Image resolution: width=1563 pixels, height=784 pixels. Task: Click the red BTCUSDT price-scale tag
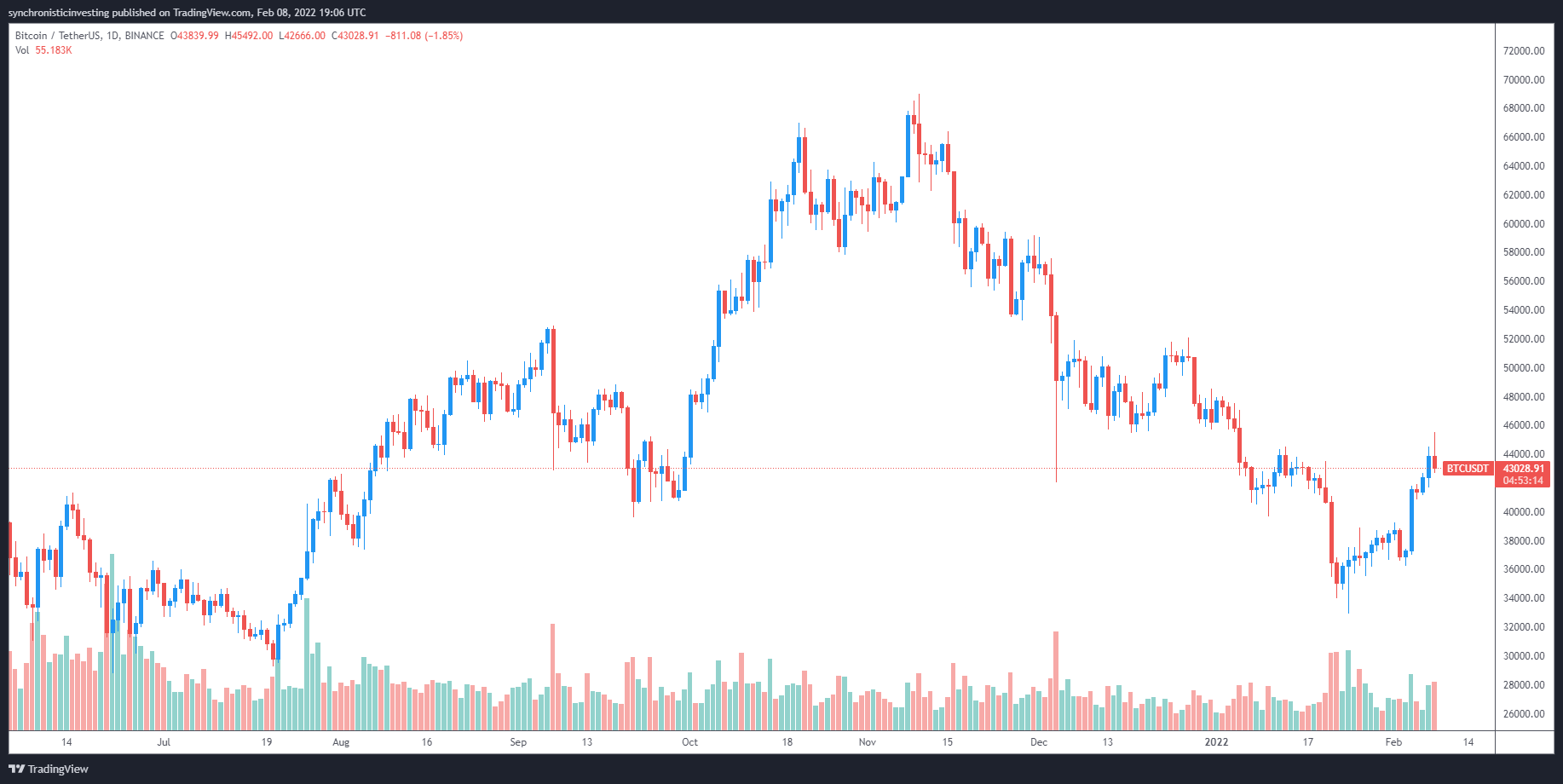tap(1468, 469)
